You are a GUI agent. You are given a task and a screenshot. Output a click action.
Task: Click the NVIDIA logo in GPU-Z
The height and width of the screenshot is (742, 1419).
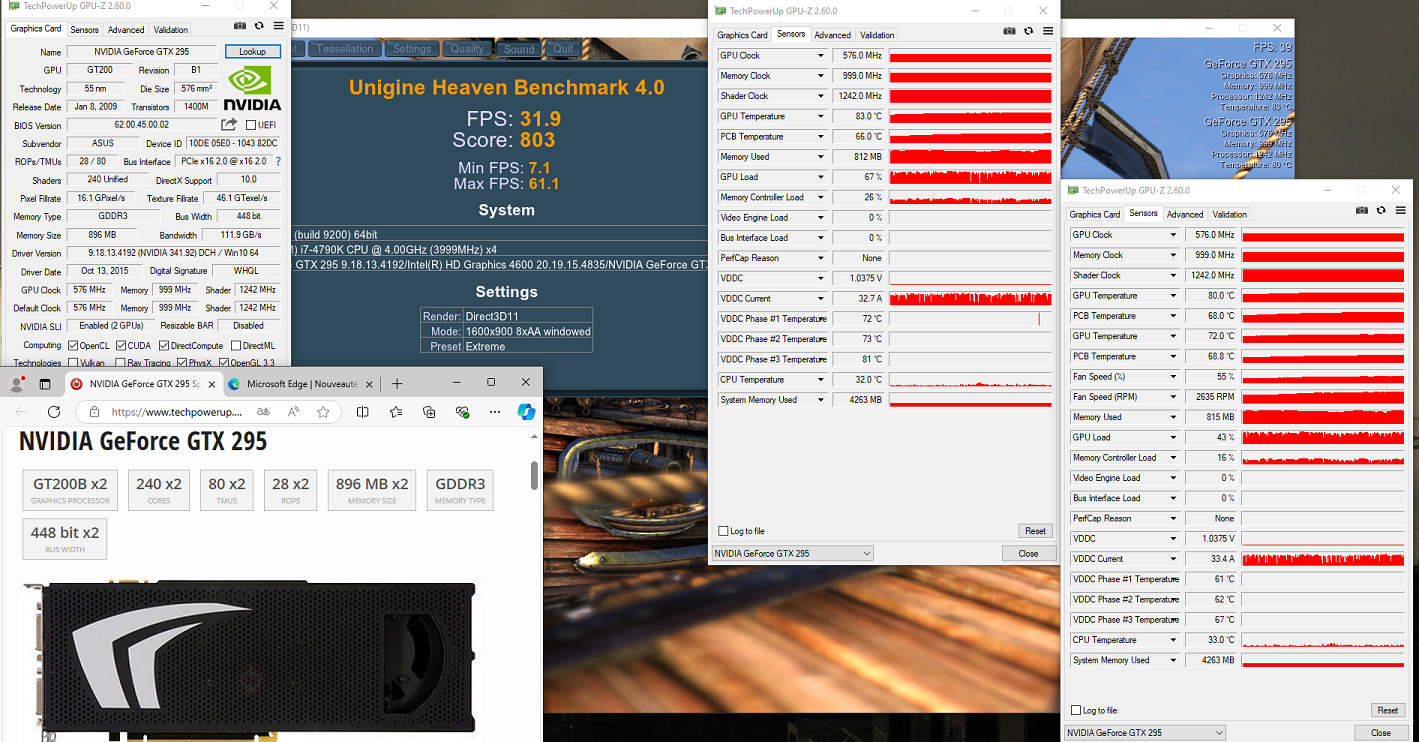tap(252, 88)
